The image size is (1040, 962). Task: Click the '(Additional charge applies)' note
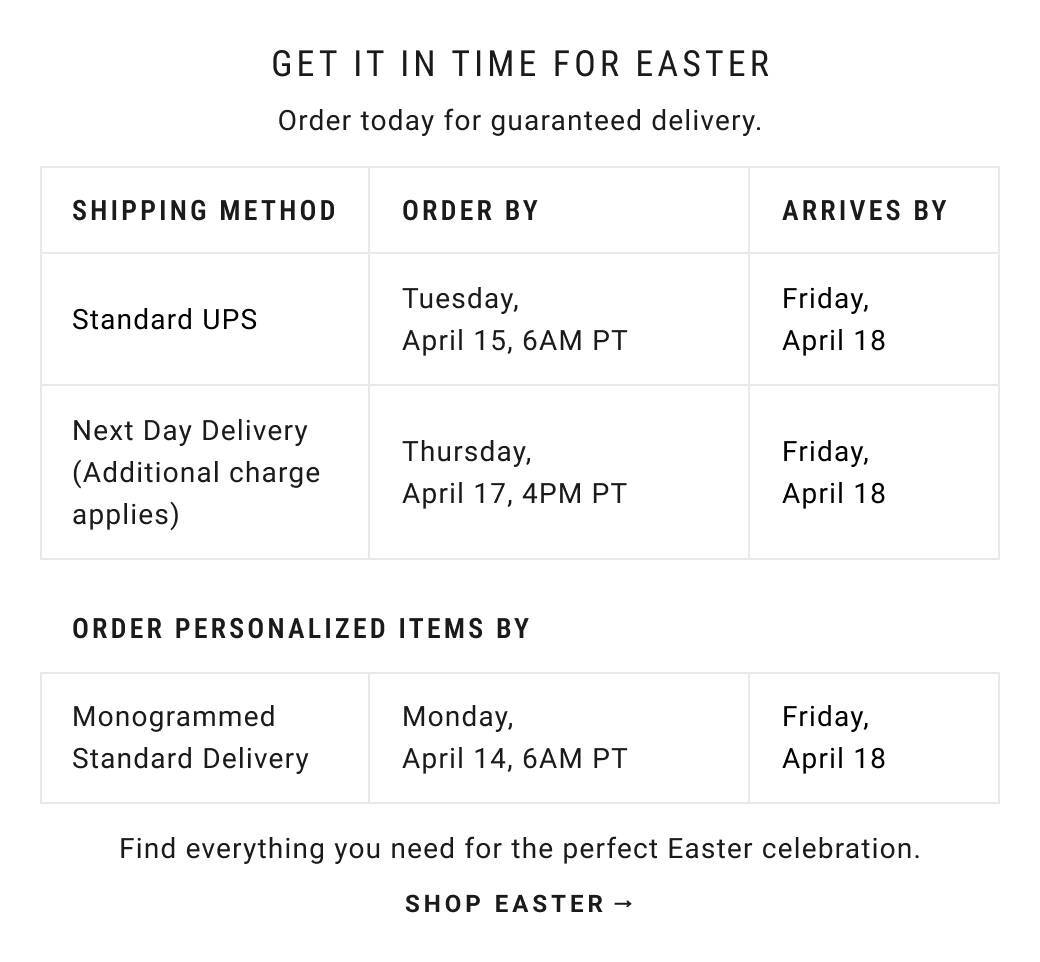click(x=196, y=494)
